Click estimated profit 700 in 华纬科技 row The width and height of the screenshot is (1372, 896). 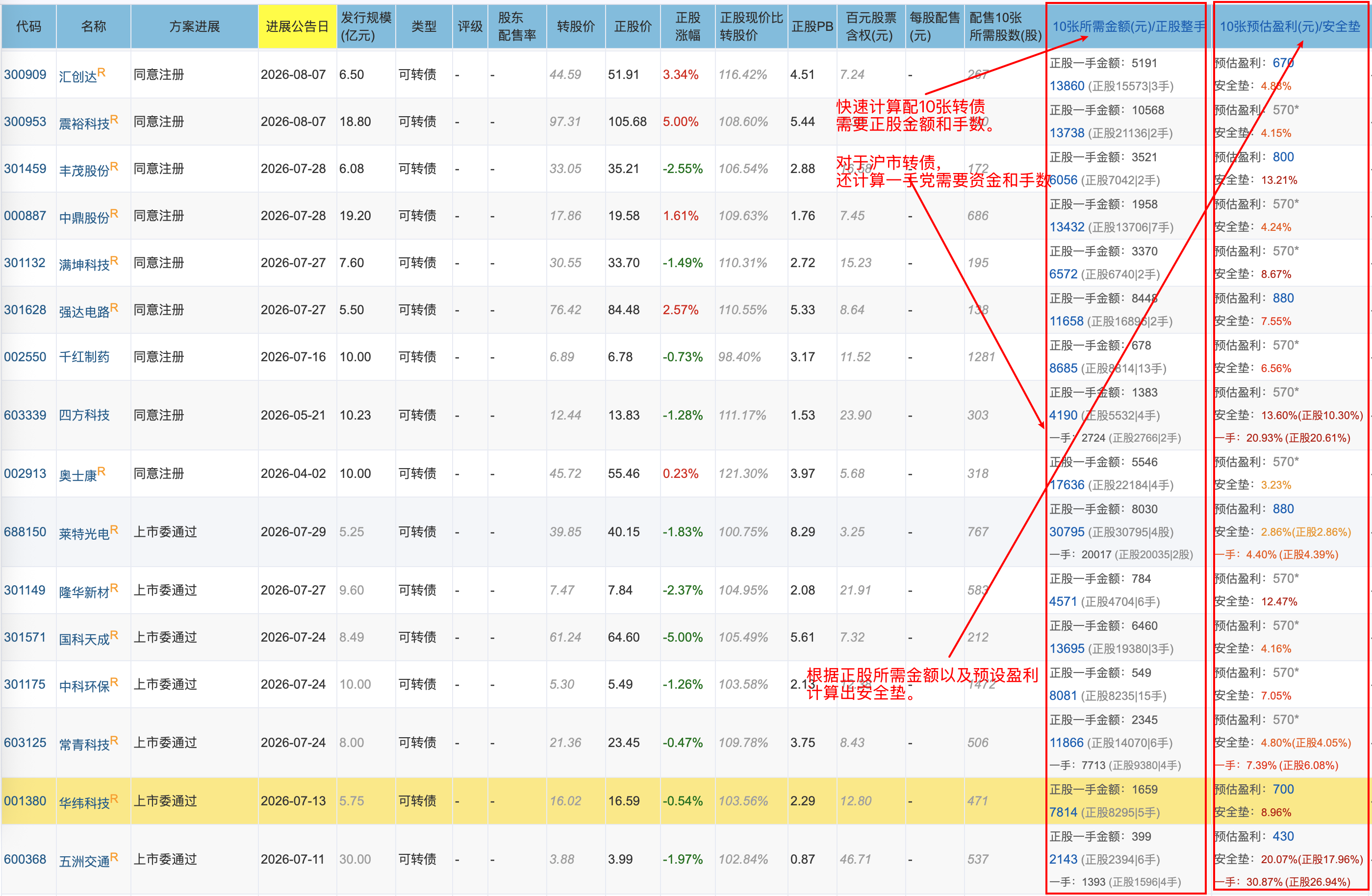point(1283,790)
